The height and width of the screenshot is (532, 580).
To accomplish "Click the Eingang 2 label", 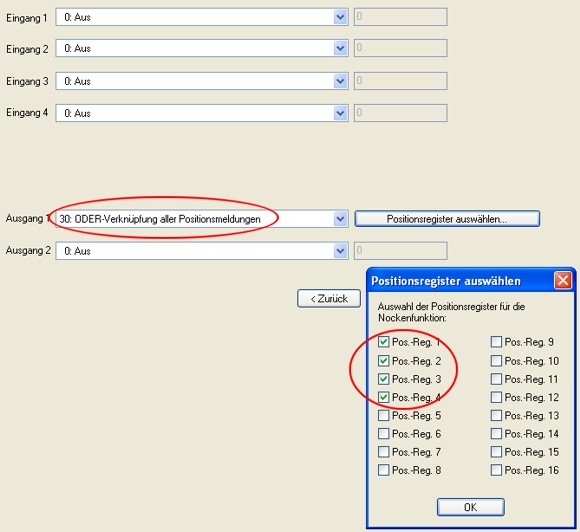I will (27, 49).
